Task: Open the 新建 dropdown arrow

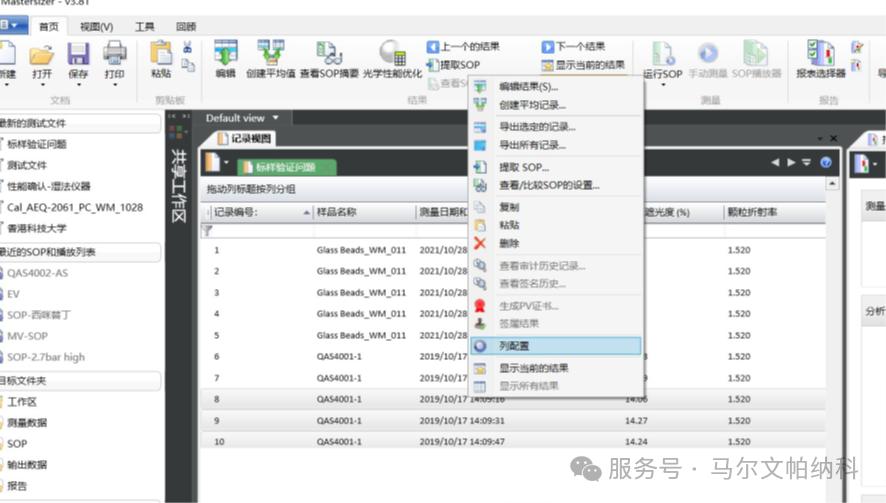Action: [x=7, y=85]
